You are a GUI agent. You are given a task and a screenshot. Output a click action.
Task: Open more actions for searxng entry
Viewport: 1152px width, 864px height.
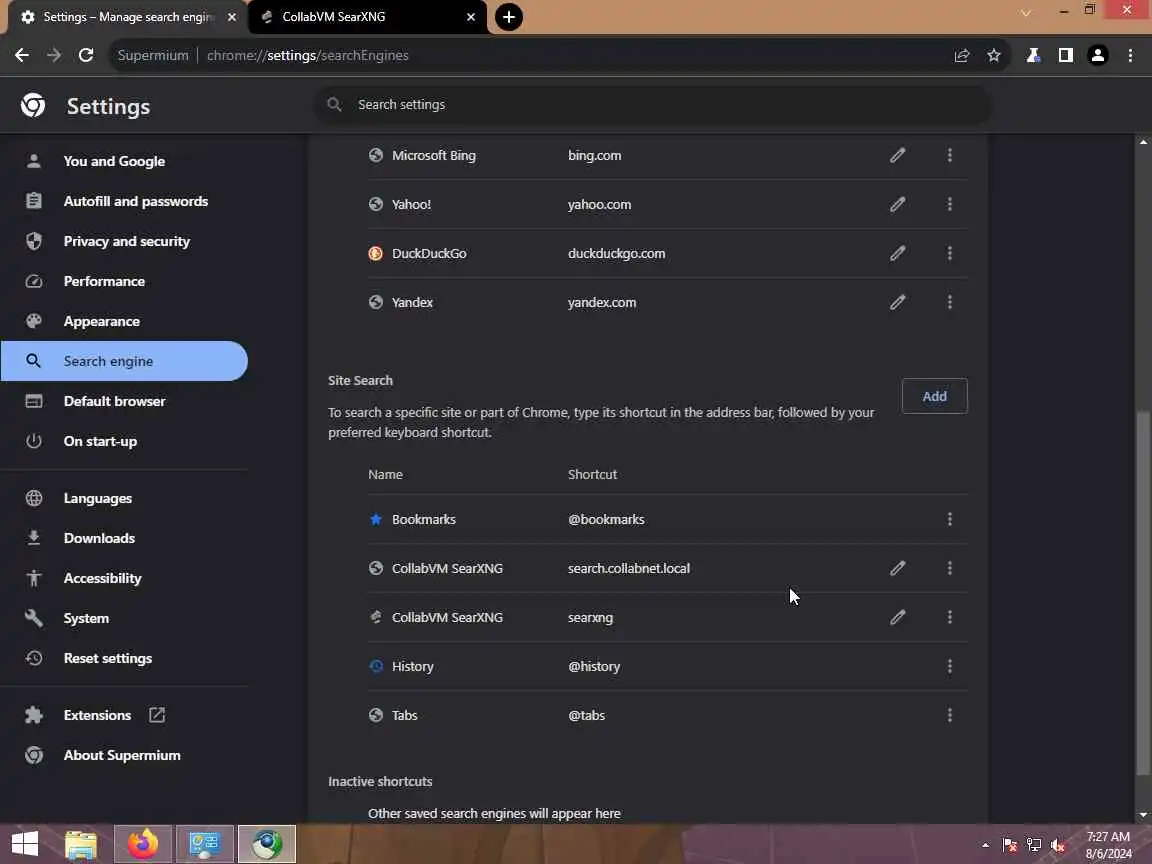(x=949, y=617)
